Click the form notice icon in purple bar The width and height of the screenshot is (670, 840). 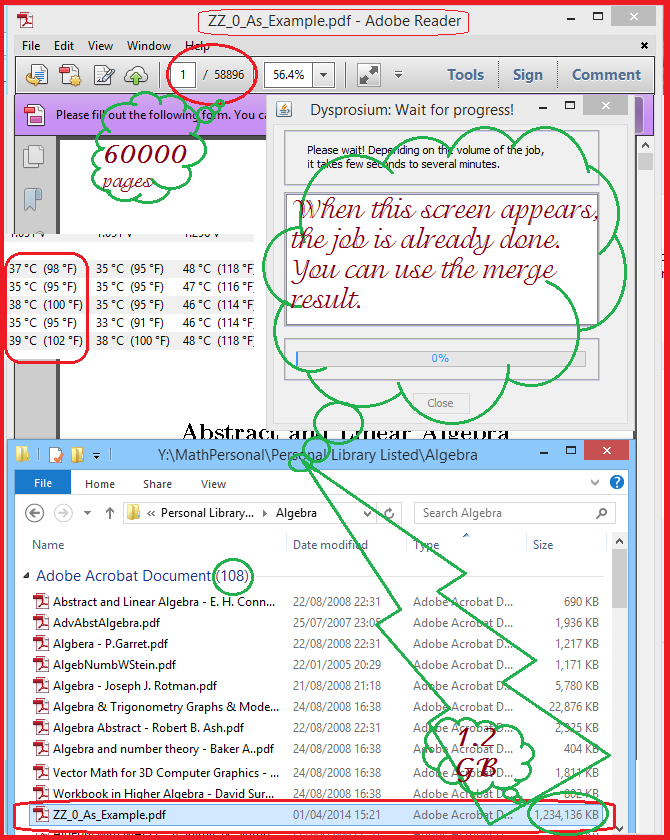(34, 115)
